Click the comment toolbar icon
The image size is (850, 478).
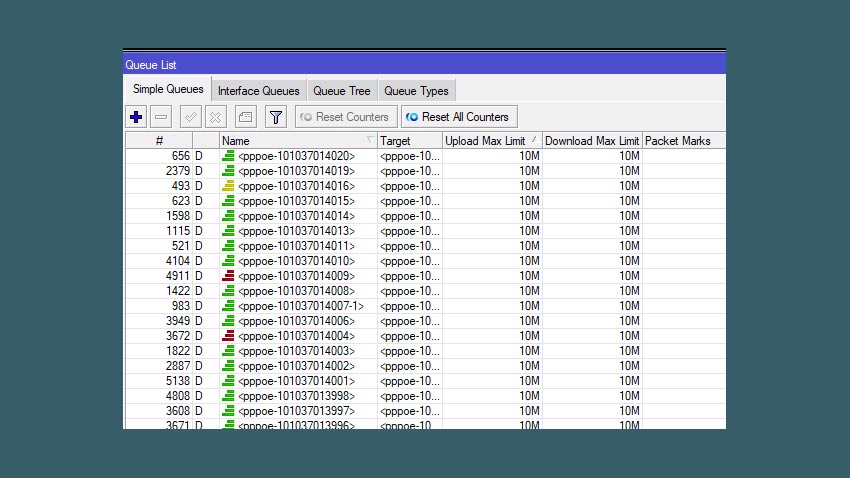(246, 117)
